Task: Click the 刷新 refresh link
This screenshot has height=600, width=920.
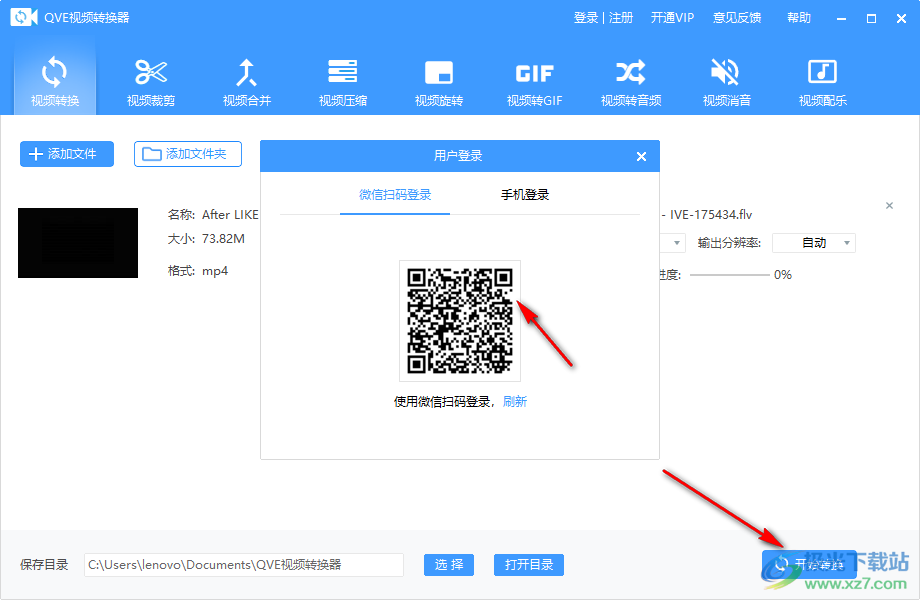Action: pyautogui.click(x=515, y=401)
